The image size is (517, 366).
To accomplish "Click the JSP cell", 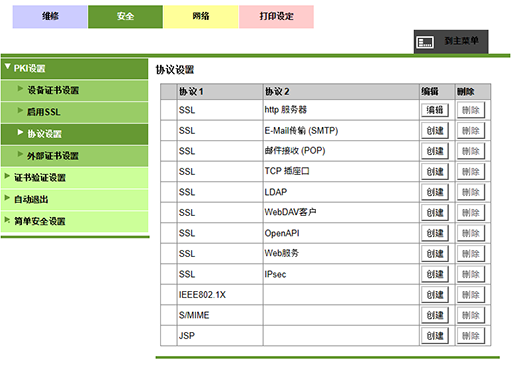I will (220, 336).
